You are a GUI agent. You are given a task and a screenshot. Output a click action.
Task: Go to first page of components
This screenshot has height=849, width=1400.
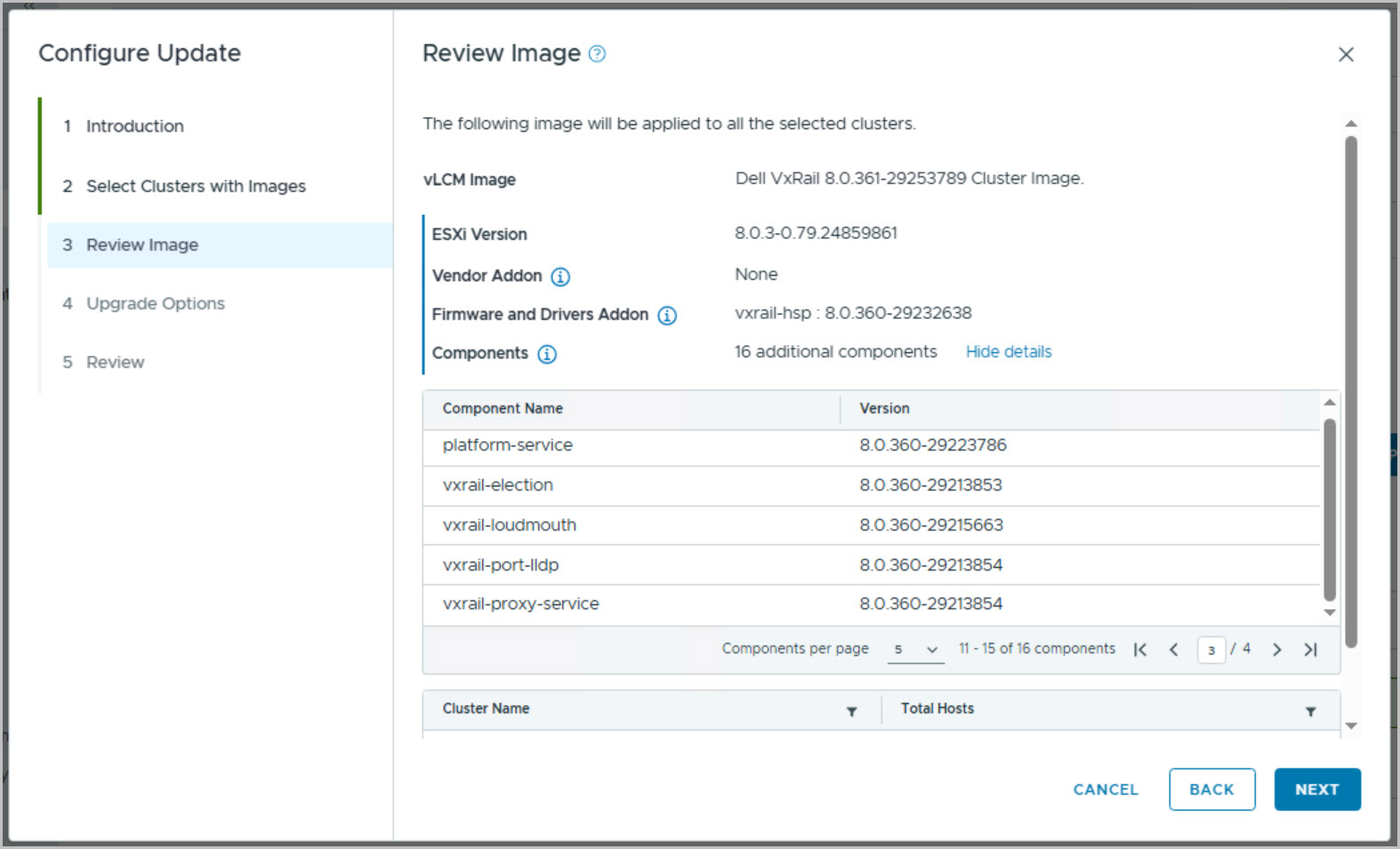point(1140,650)
